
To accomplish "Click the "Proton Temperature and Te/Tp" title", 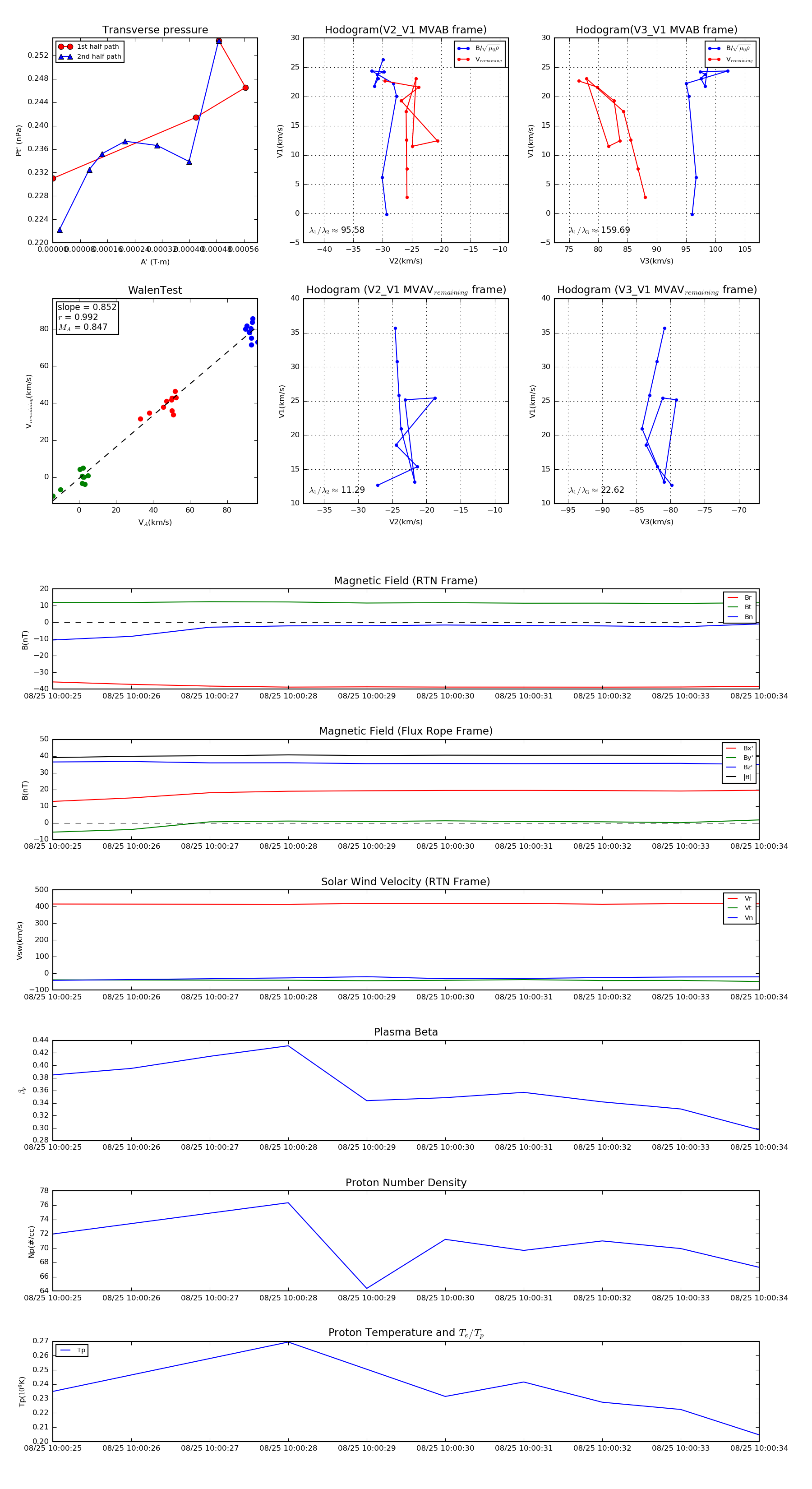I will 406,1333.
